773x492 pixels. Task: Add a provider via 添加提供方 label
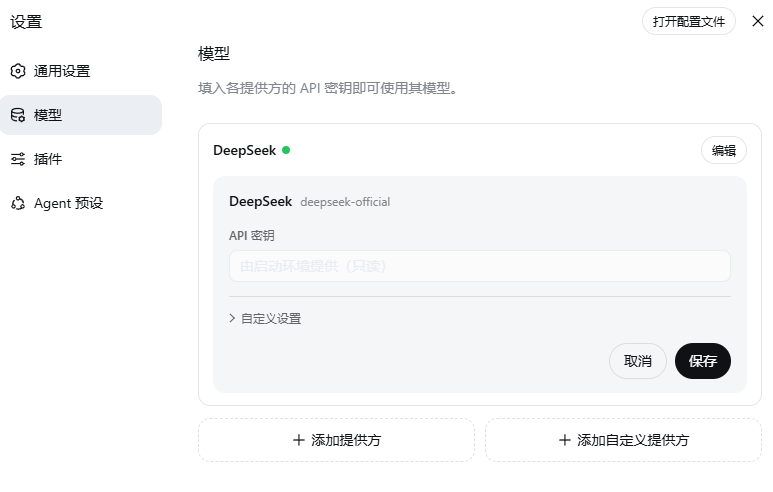click(x=346, y=440)
